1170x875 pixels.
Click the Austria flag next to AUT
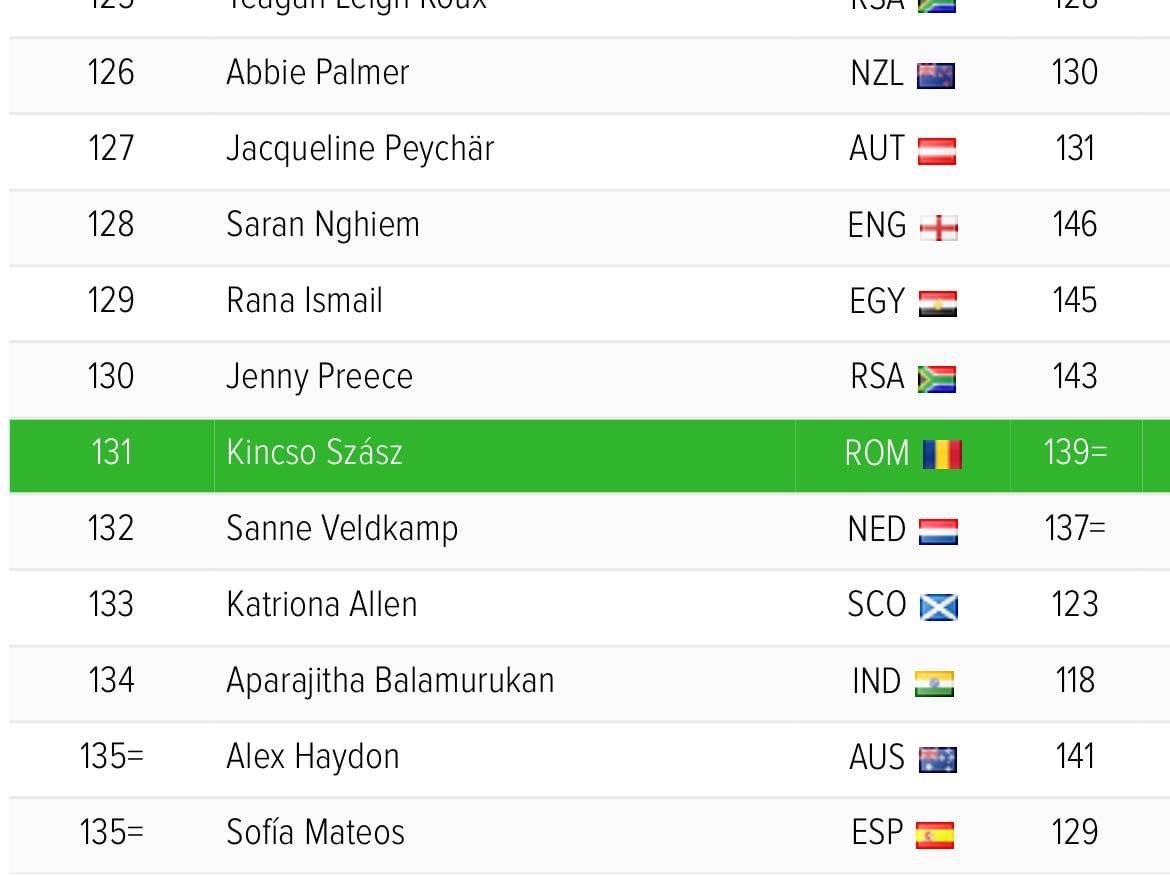coord(936,151)
